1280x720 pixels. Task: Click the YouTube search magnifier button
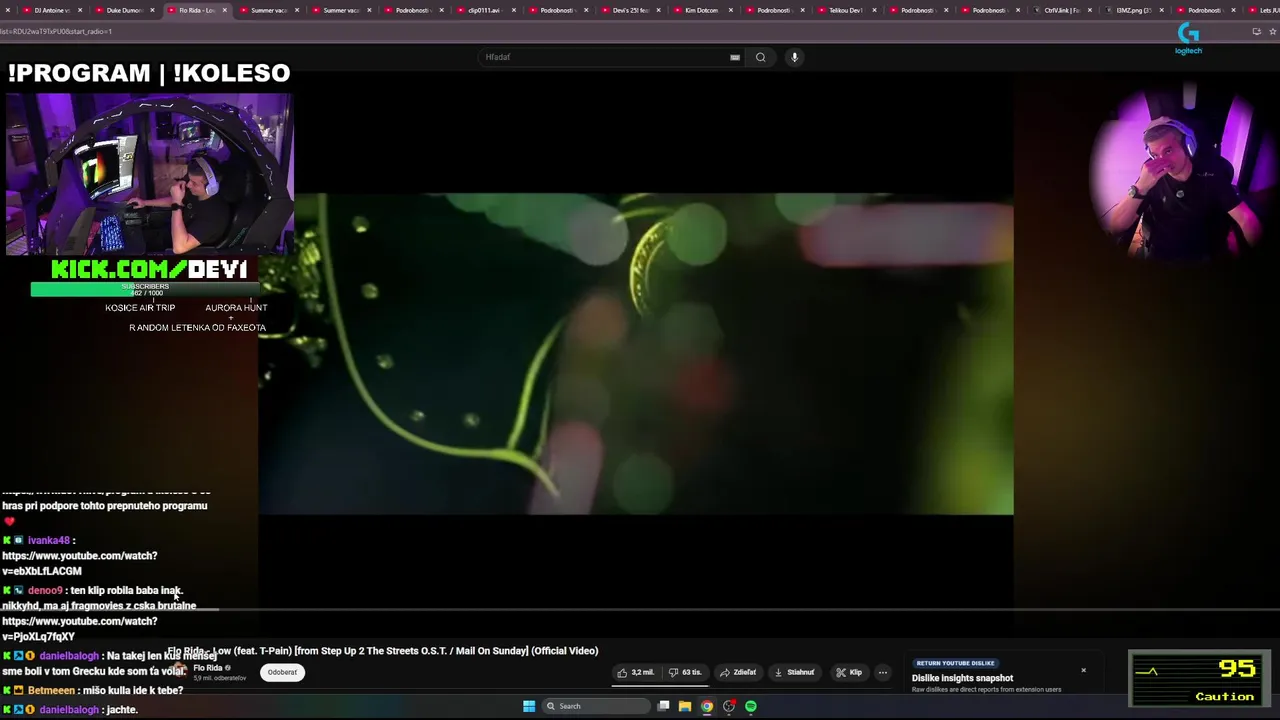click(760, 57)
